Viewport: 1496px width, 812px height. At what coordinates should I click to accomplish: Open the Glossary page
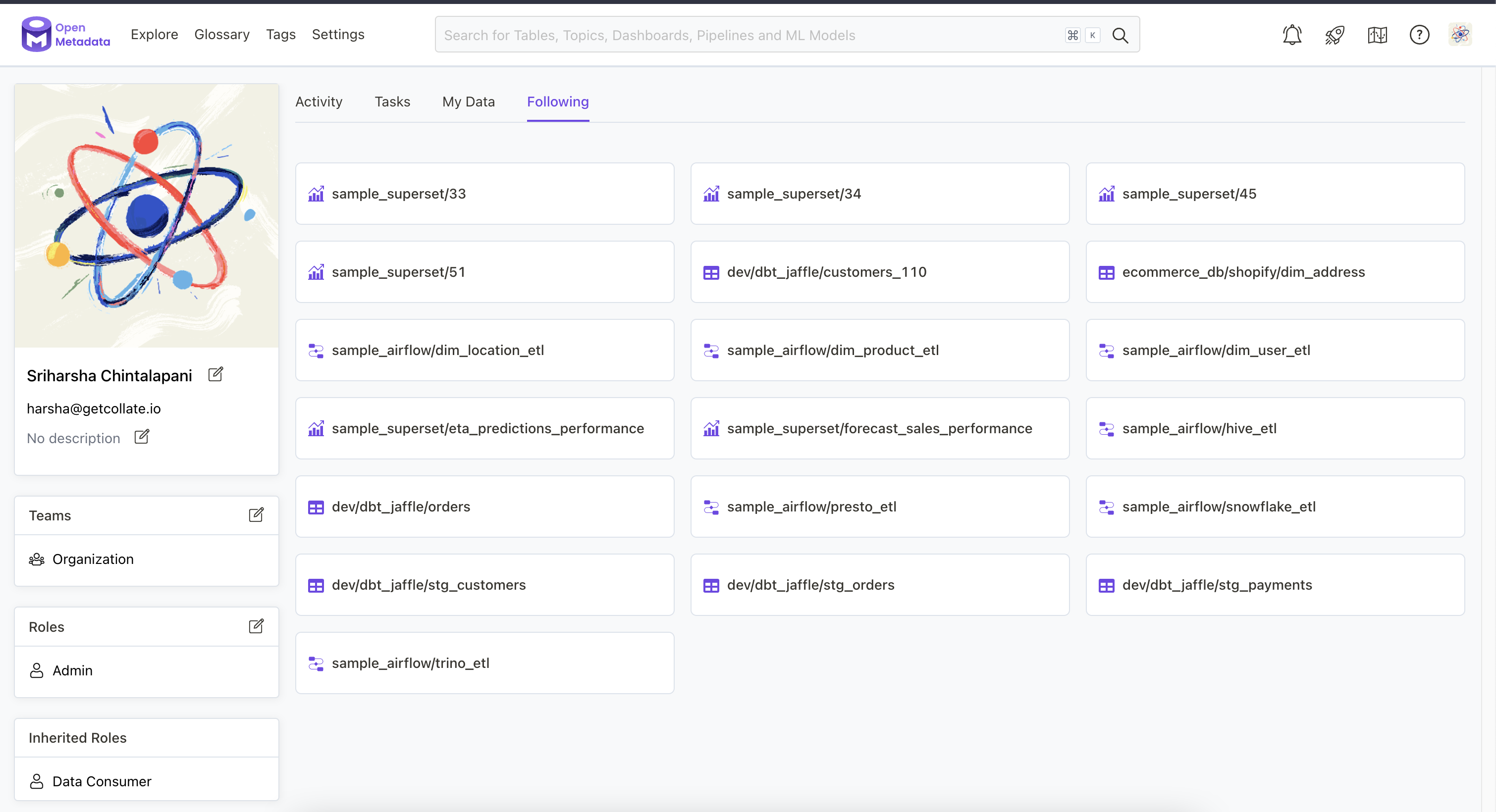click(x=222, y=34)
